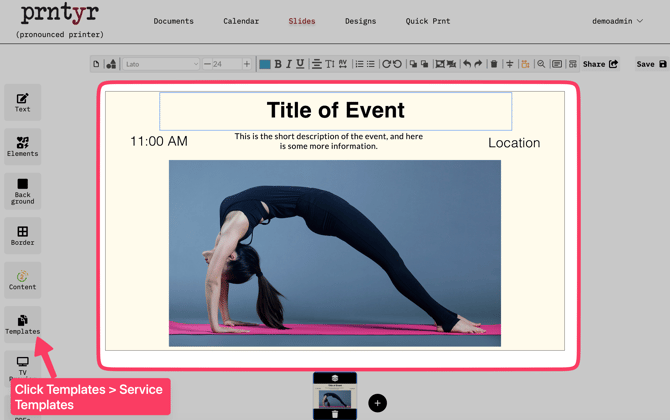
Task: Open the Calendar menu item
Action: click(241, 21)
